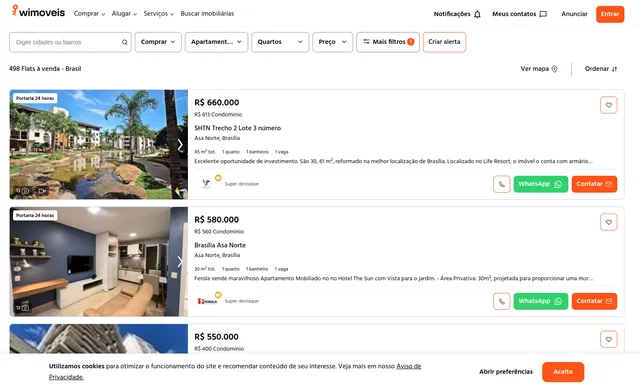Click the R$ 660.000 price
Viewport: 640px width, 389px height.
(x=217, y=102)
